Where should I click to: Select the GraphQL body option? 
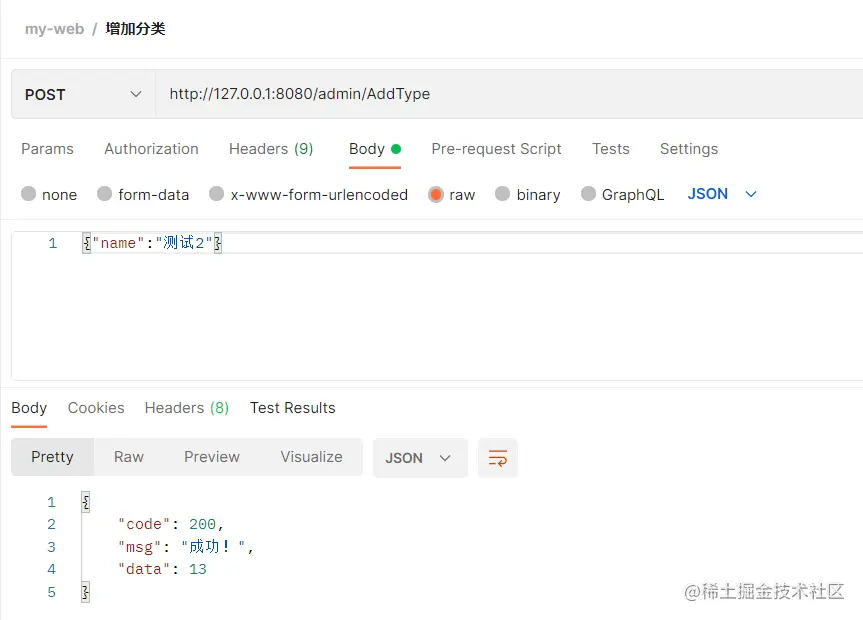588,194
